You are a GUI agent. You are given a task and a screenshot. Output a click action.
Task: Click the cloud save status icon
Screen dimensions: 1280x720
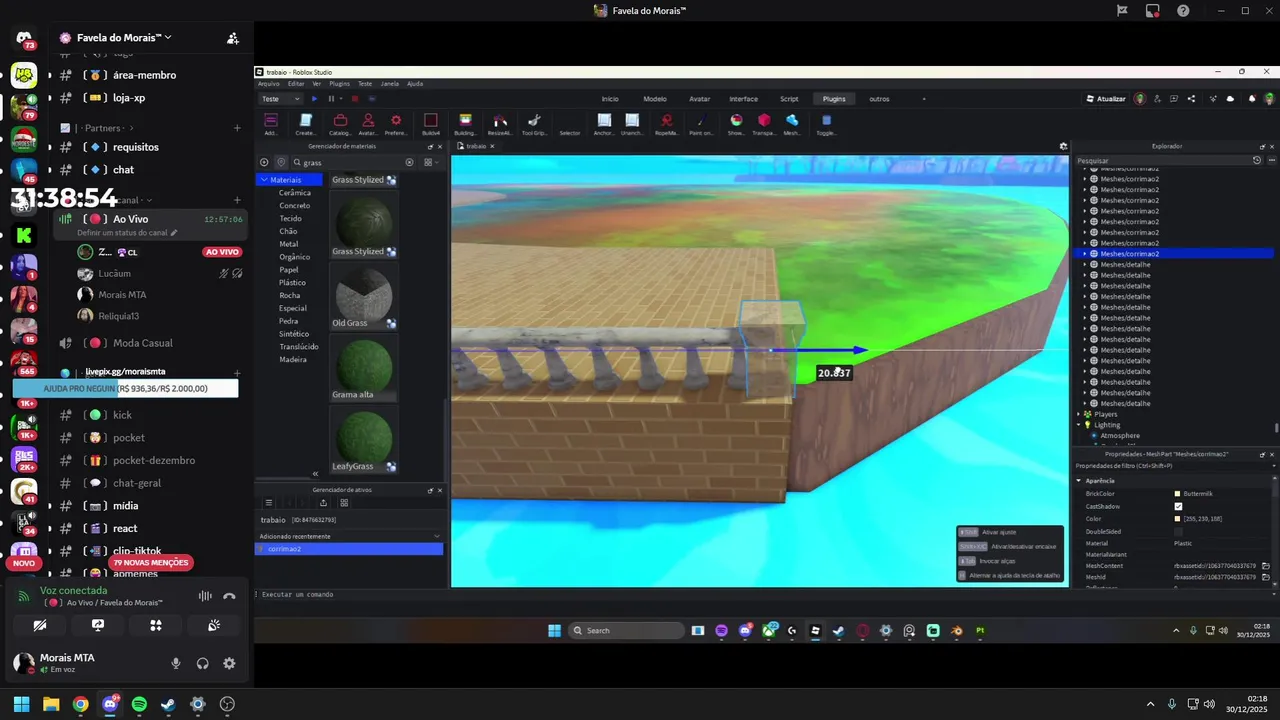pyautogui.click(x=1230, y=99)
